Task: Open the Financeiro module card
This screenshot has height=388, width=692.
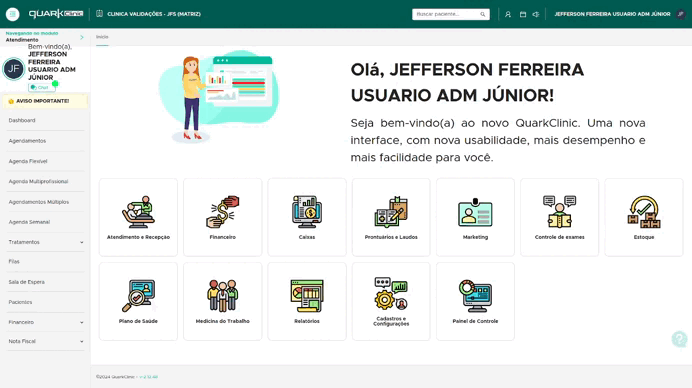Action: coord(222,217)
